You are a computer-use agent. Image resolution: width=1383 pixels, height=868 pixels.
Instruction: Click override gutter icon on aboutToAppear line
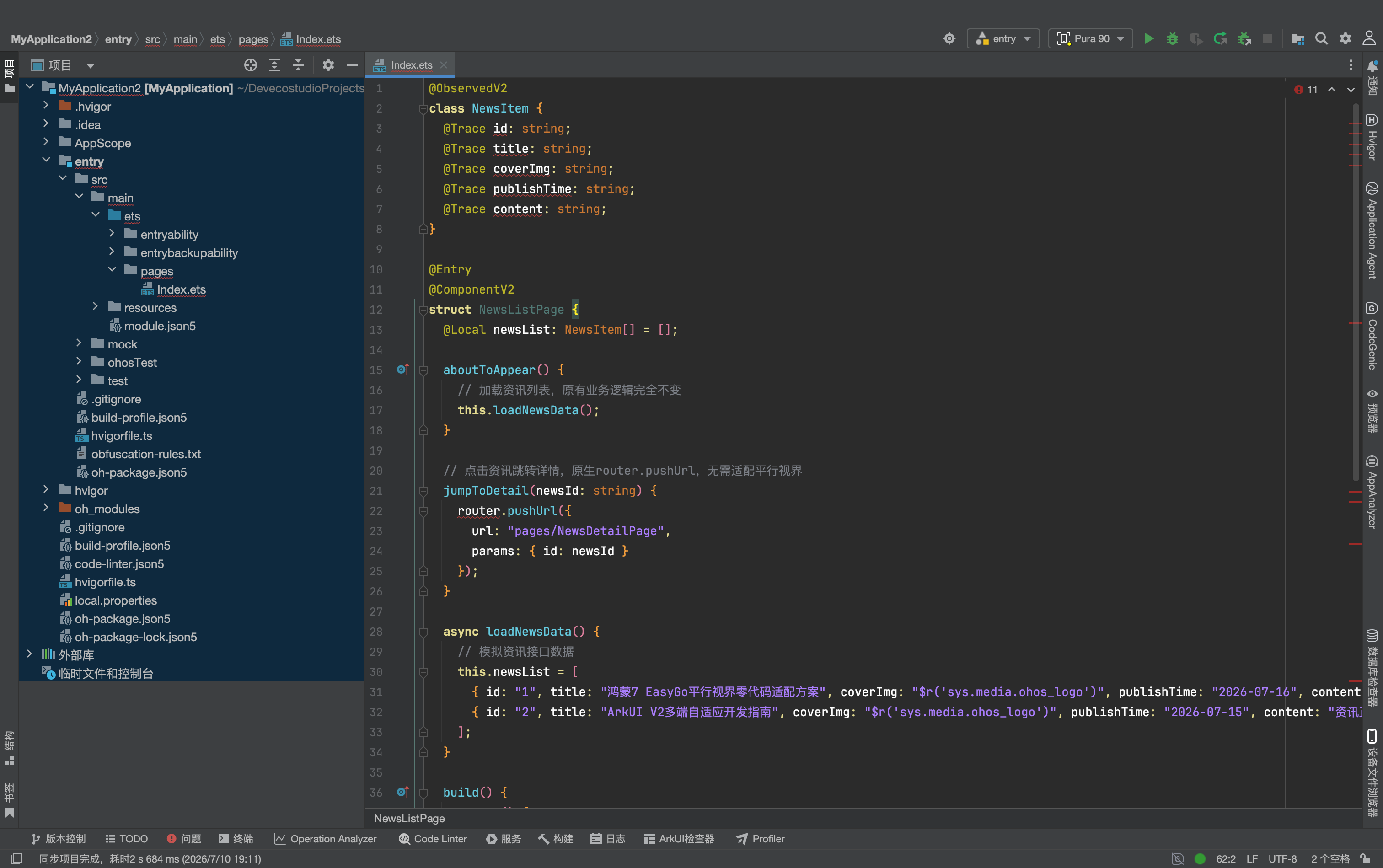[402, 370]
